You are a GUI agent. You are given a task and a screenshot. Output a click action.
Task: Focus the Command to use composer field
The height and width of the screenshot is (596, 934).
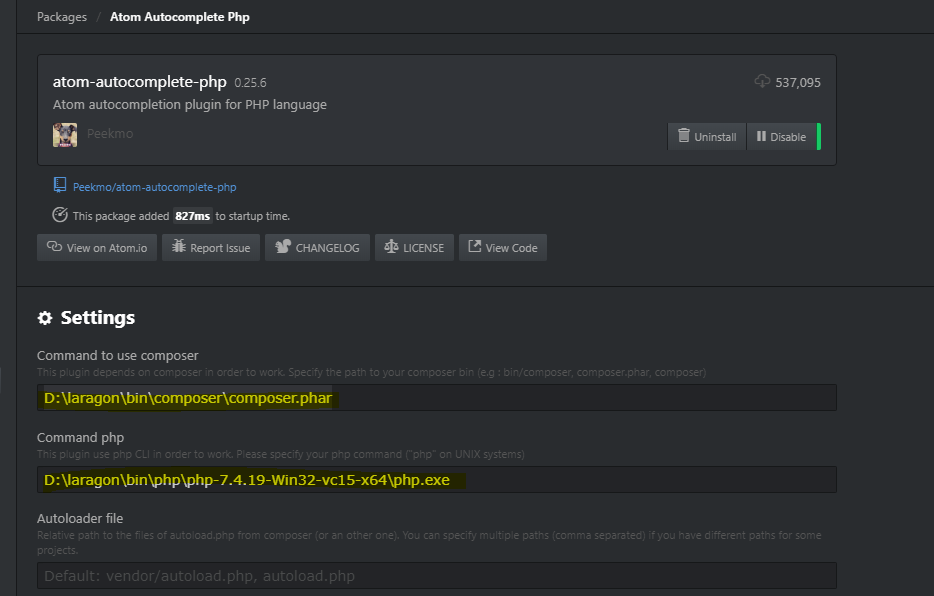click(437, 398)
